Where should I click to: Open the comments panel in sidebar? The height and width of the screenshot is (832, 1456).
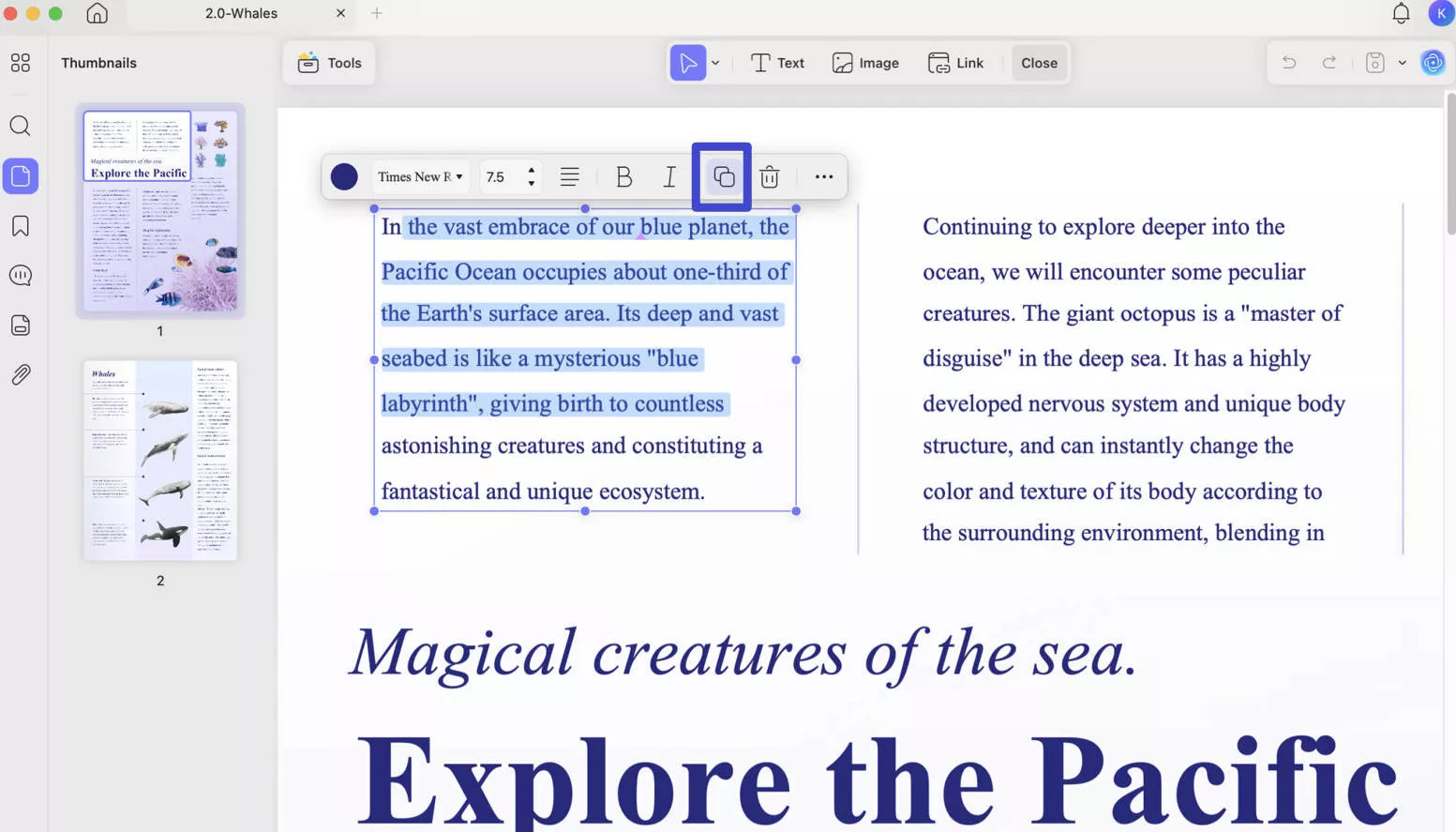[x=21, y=275]
